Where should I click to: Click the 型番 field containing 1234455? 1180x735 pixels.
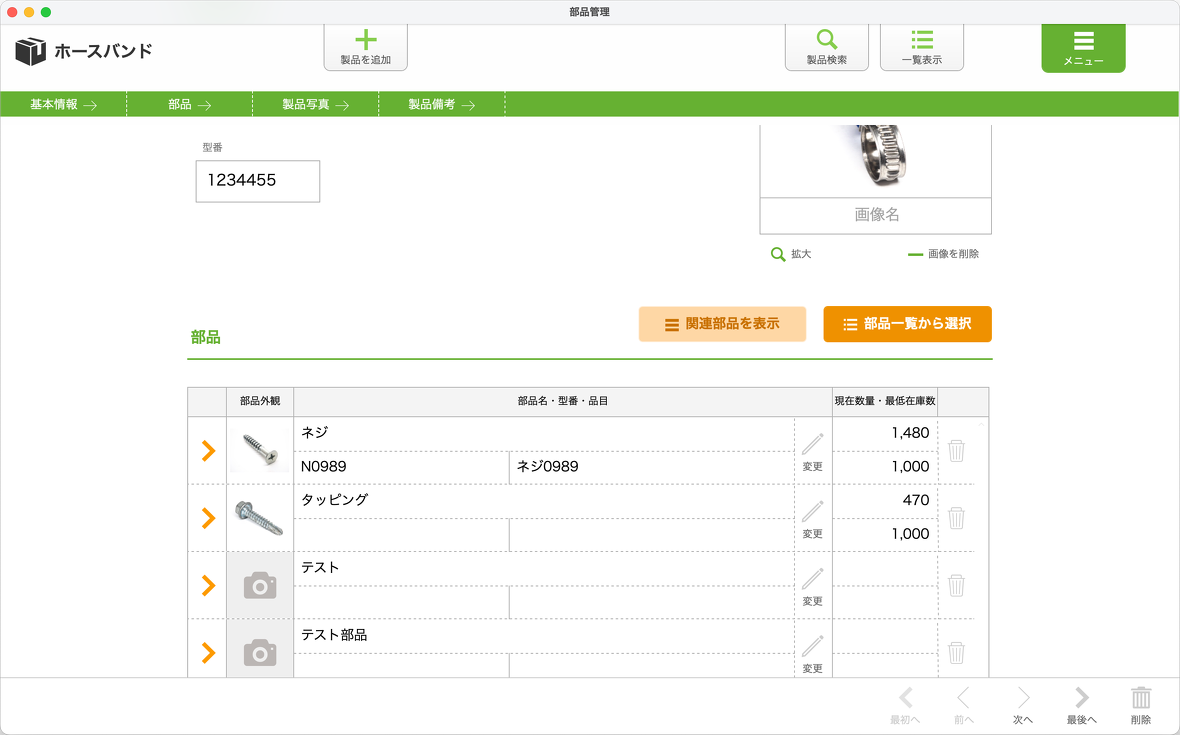click(257, 181)
